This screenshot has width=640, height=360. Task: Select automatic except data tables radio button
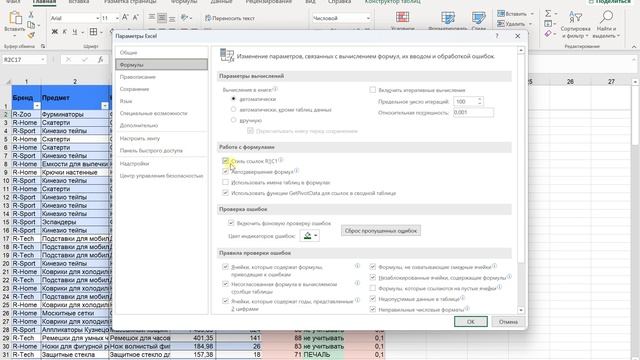click(233, 109)
